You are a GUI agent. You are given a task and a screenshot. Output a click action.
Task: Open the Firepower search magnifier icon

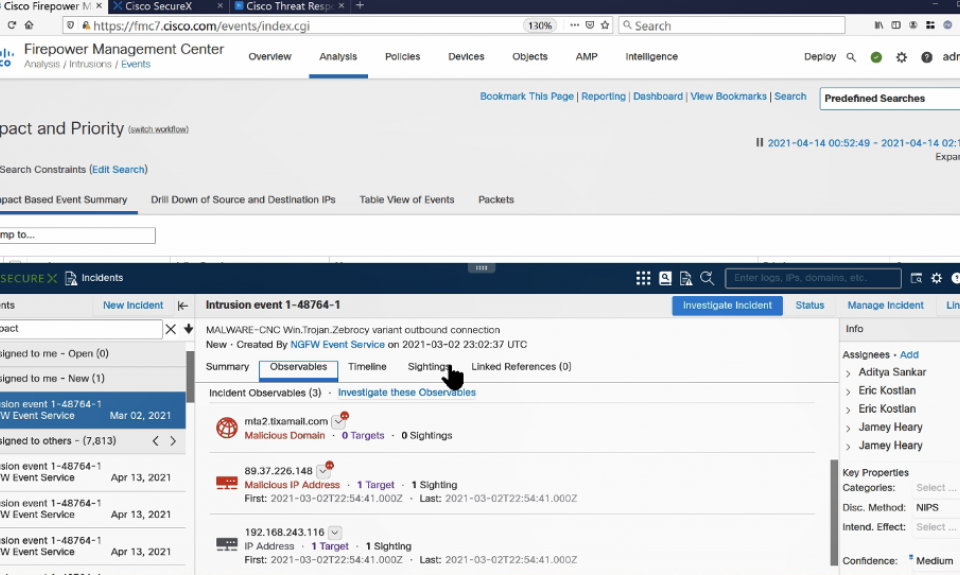851,57
